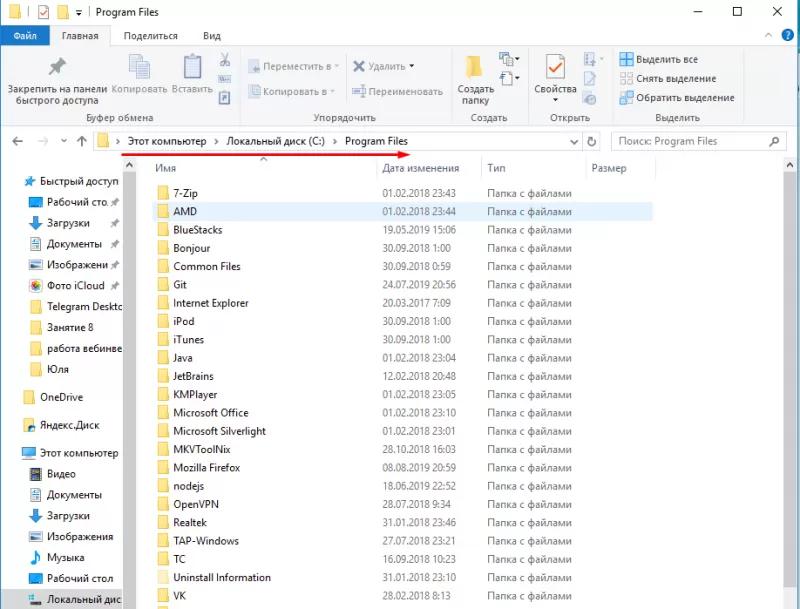Image resolution: width=800 pixels, height=609 pixels.
Task: Open recent locations dropdown arrow
Action: pyautogui.click(x=64, y=141)
